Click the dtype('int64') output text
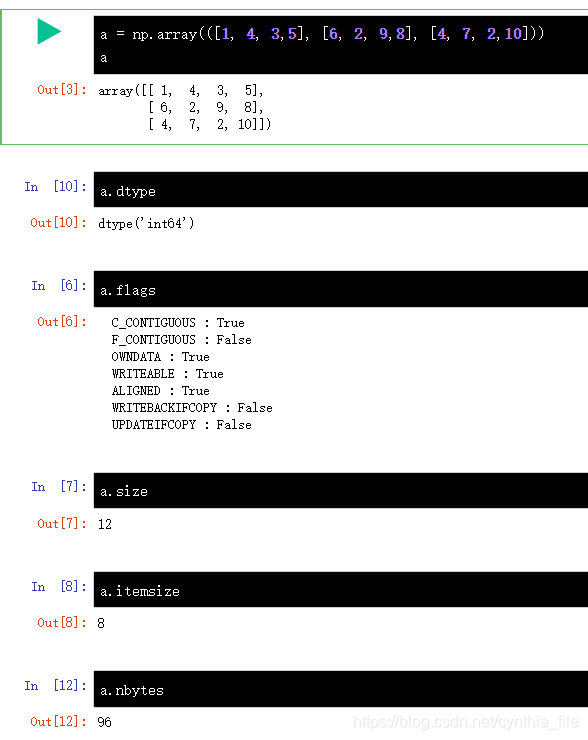 (x=146, y=223)
